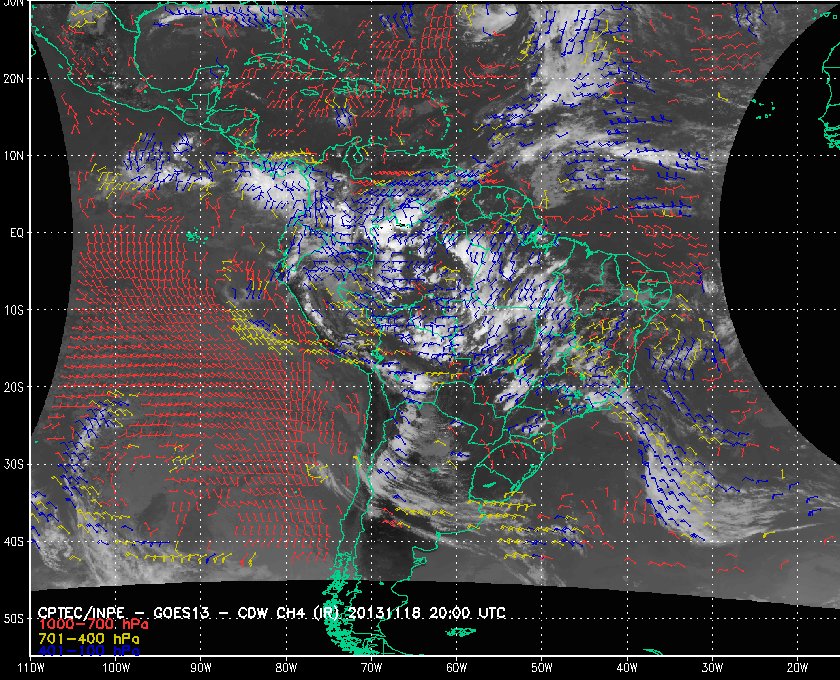Select the 50S latitude label
This screenshot has height=680, width=840.
pyautogui.click(x=13, y=619)
